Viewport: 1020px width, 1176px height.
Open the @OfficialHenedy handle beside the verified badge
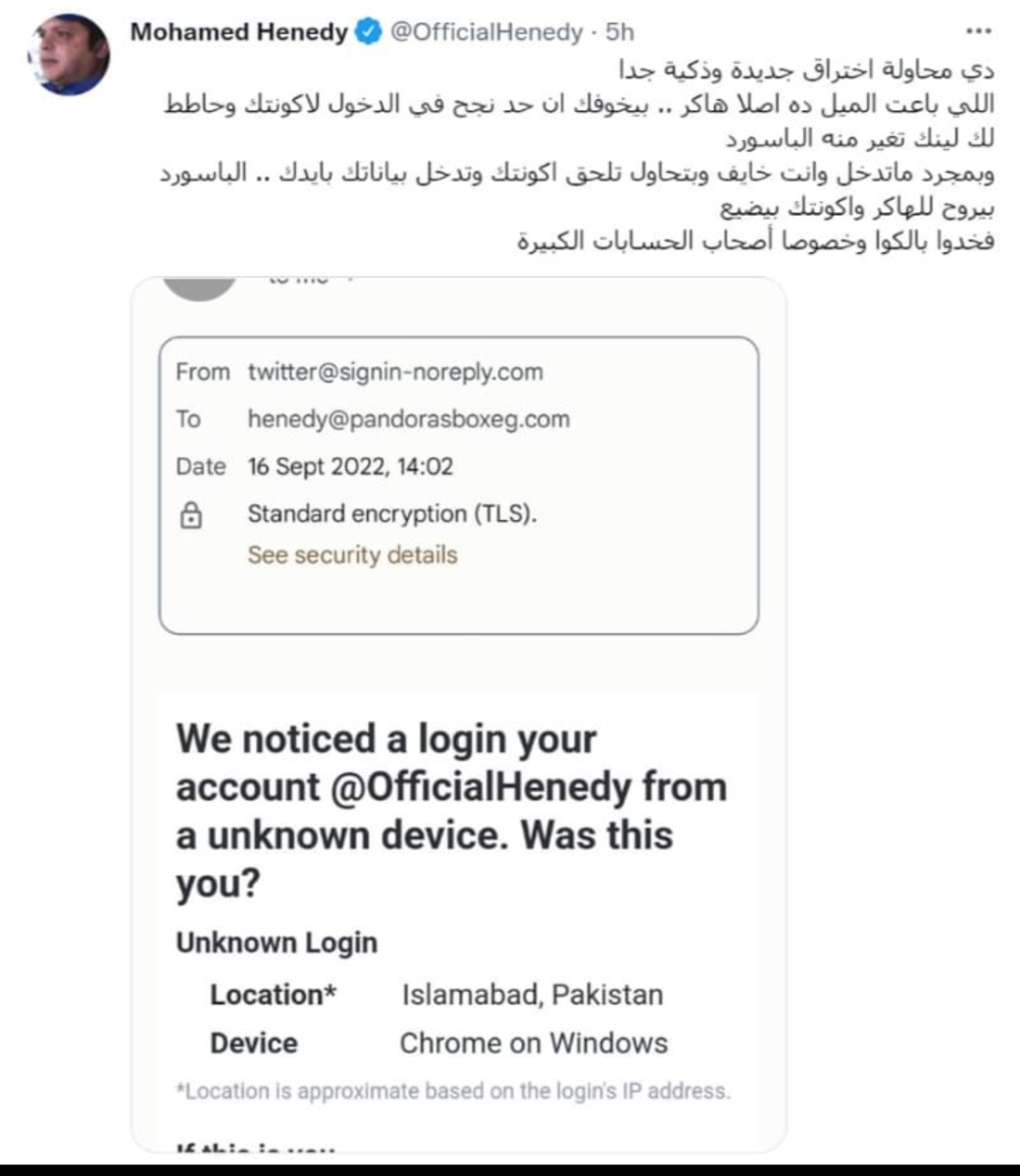click(486, 31)
